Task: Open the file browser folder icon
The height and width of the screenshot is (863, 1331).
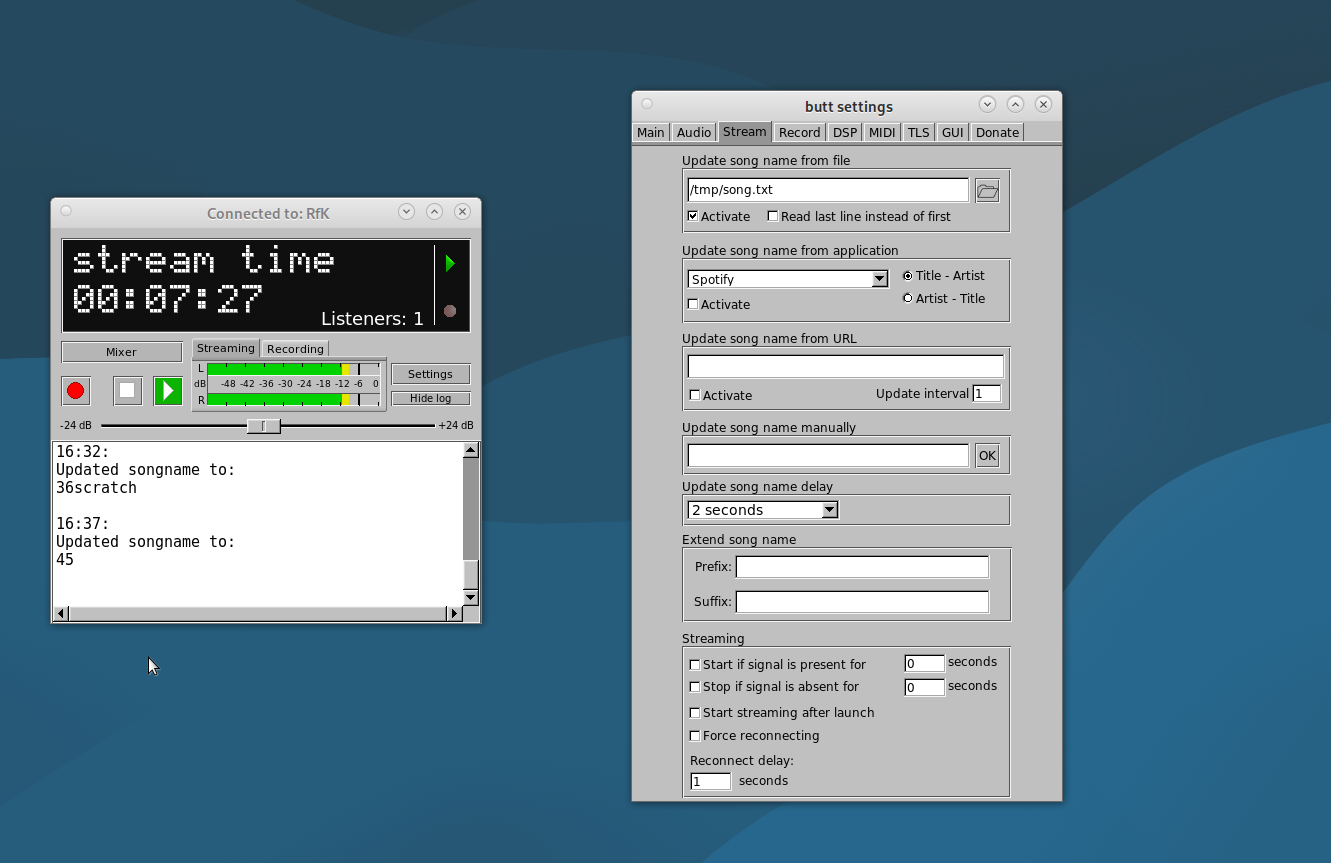Action: (x=987, y=191)
